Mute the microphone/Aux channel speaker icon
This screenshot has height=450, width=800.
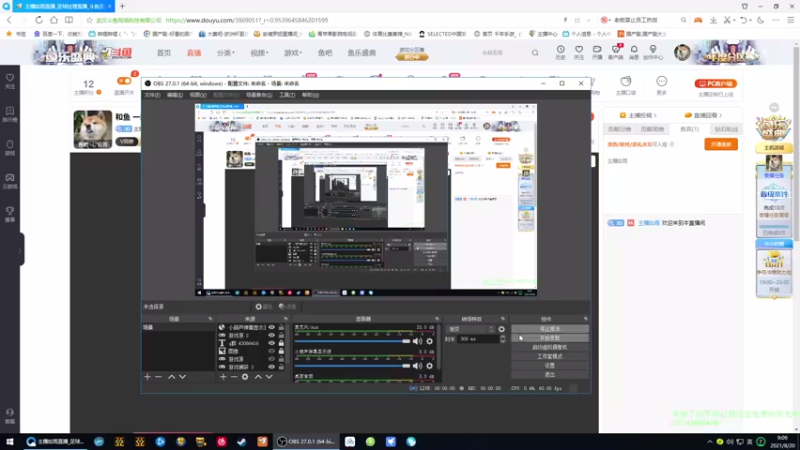(417, 341)
